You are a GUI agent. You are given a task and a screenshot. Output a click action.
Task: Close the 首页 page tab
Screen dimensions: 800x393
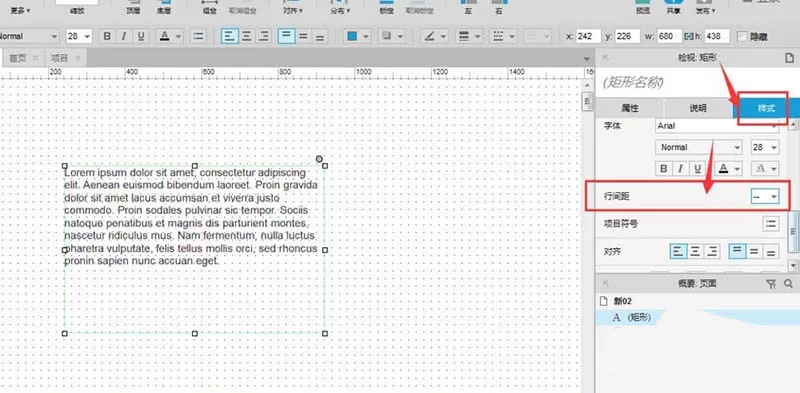click(x=35, y=58)
